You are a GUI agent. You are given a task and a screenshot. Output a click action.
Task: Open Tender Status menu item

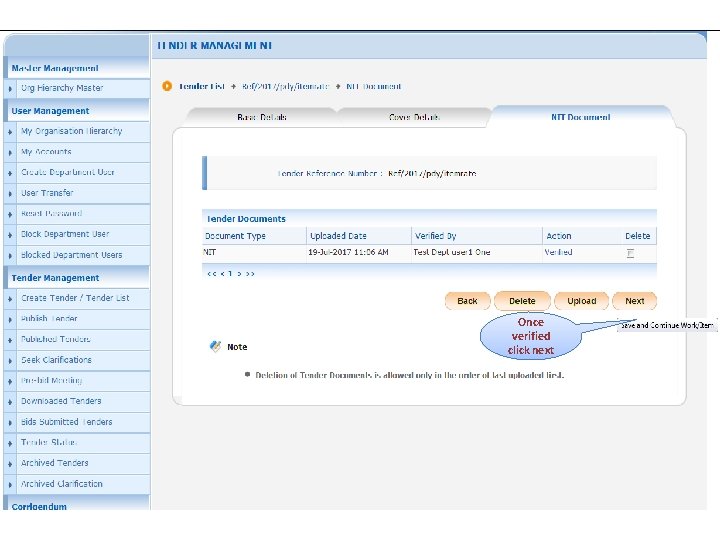tap(49, 443)
